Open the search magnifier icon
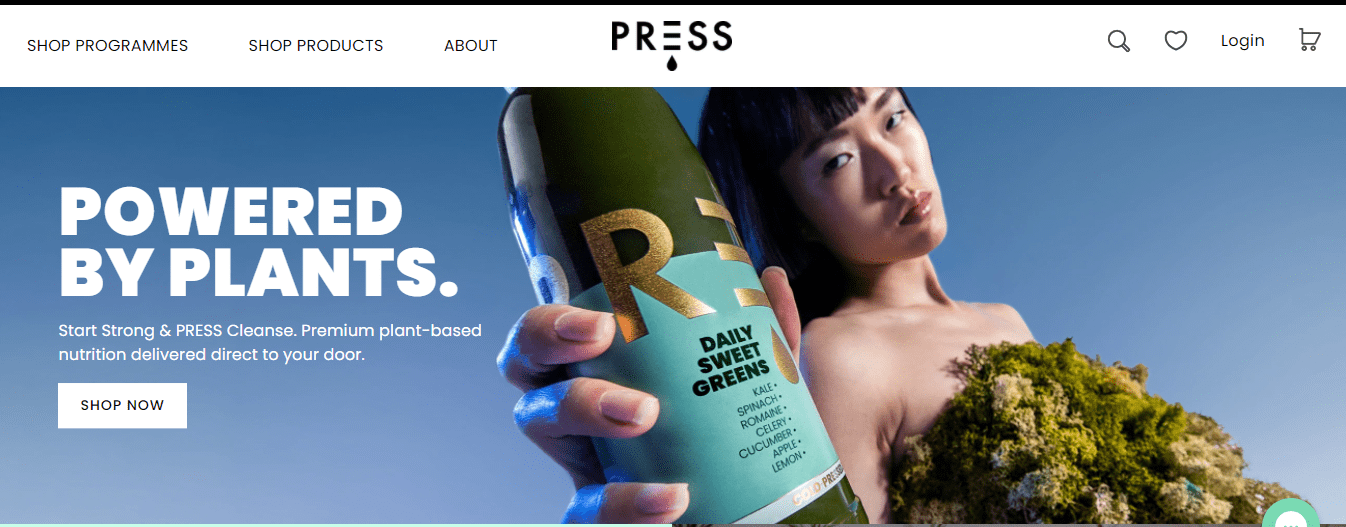1346x527 pixels. tap(1119, 41)
